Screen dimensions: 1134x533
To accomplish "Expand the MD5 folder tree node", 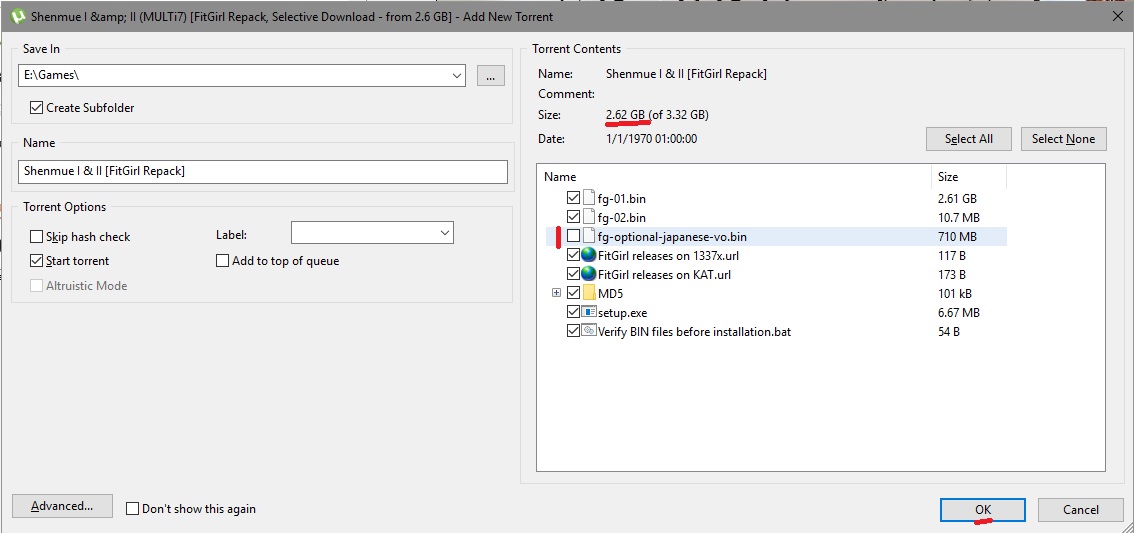I will point(556,293).
